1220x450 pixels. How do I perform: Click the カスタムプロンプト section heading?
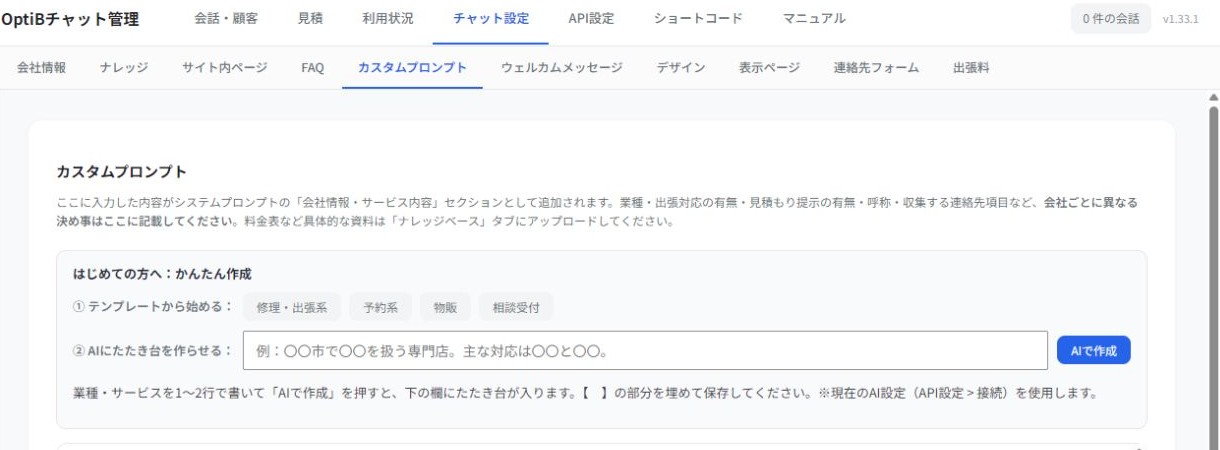(122, 172)
